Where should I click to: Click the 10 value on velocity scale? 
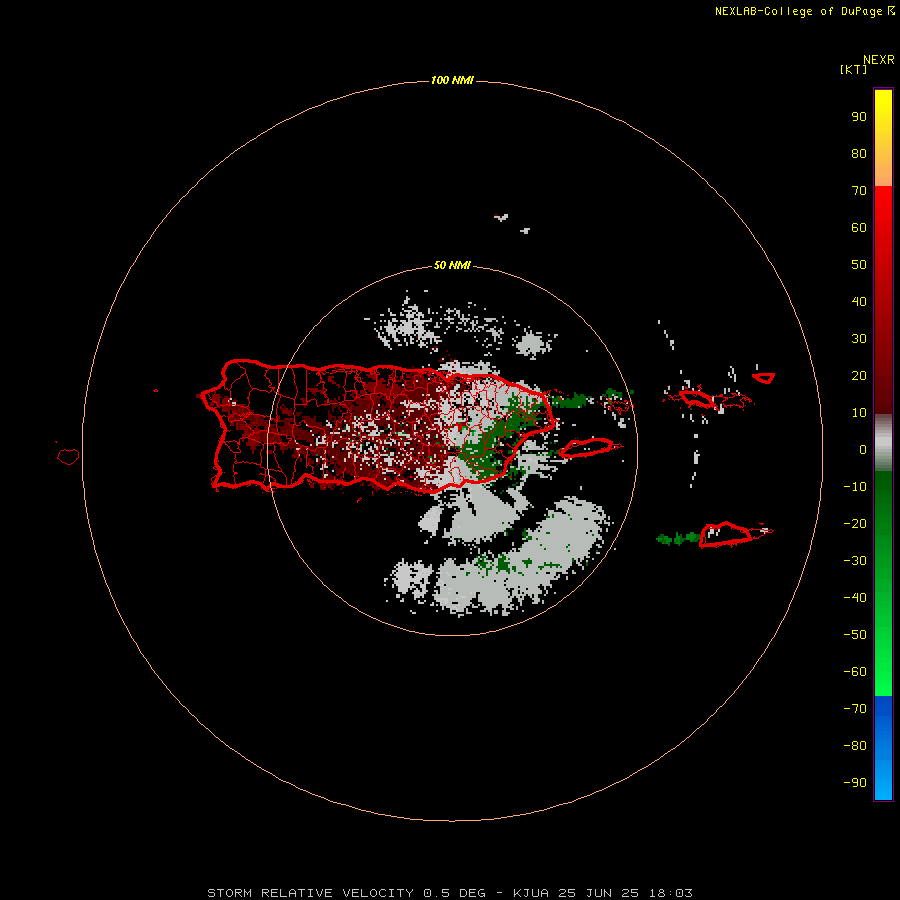(x=859, y=413)
